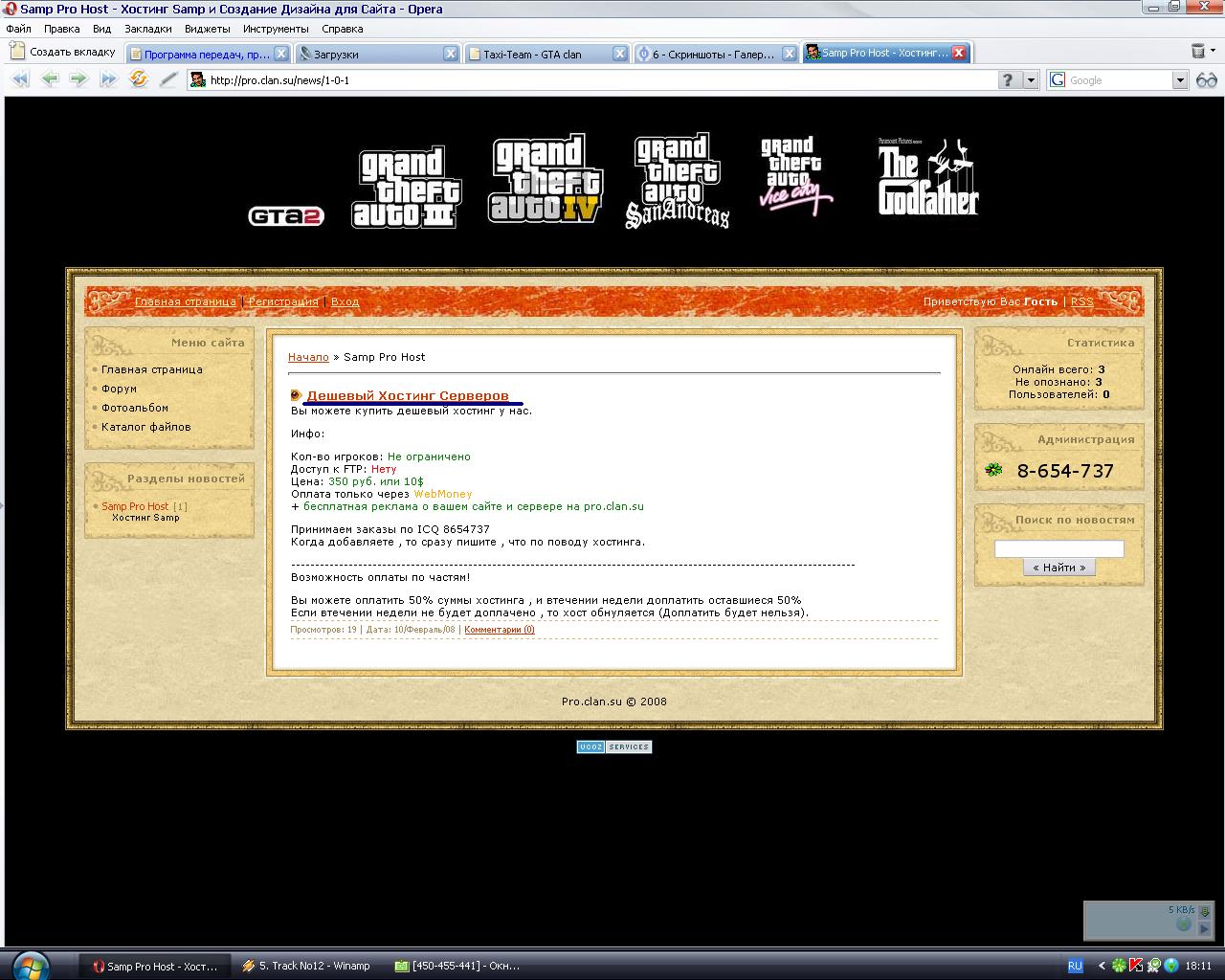Image resolution: width=1225 pixels, height=980 pixels.
Task: Click the arrow icon before the article title
Action: 296,395
